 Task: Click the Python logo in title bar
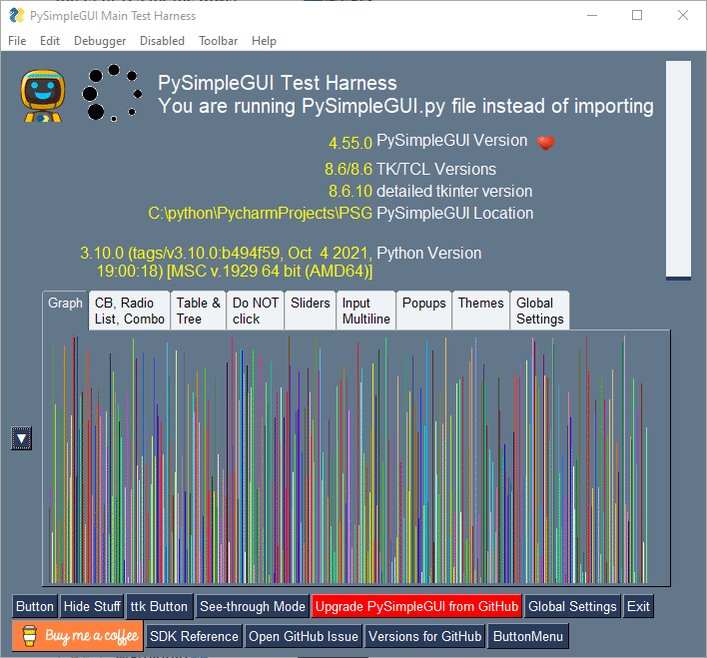[x=17, y=15]
